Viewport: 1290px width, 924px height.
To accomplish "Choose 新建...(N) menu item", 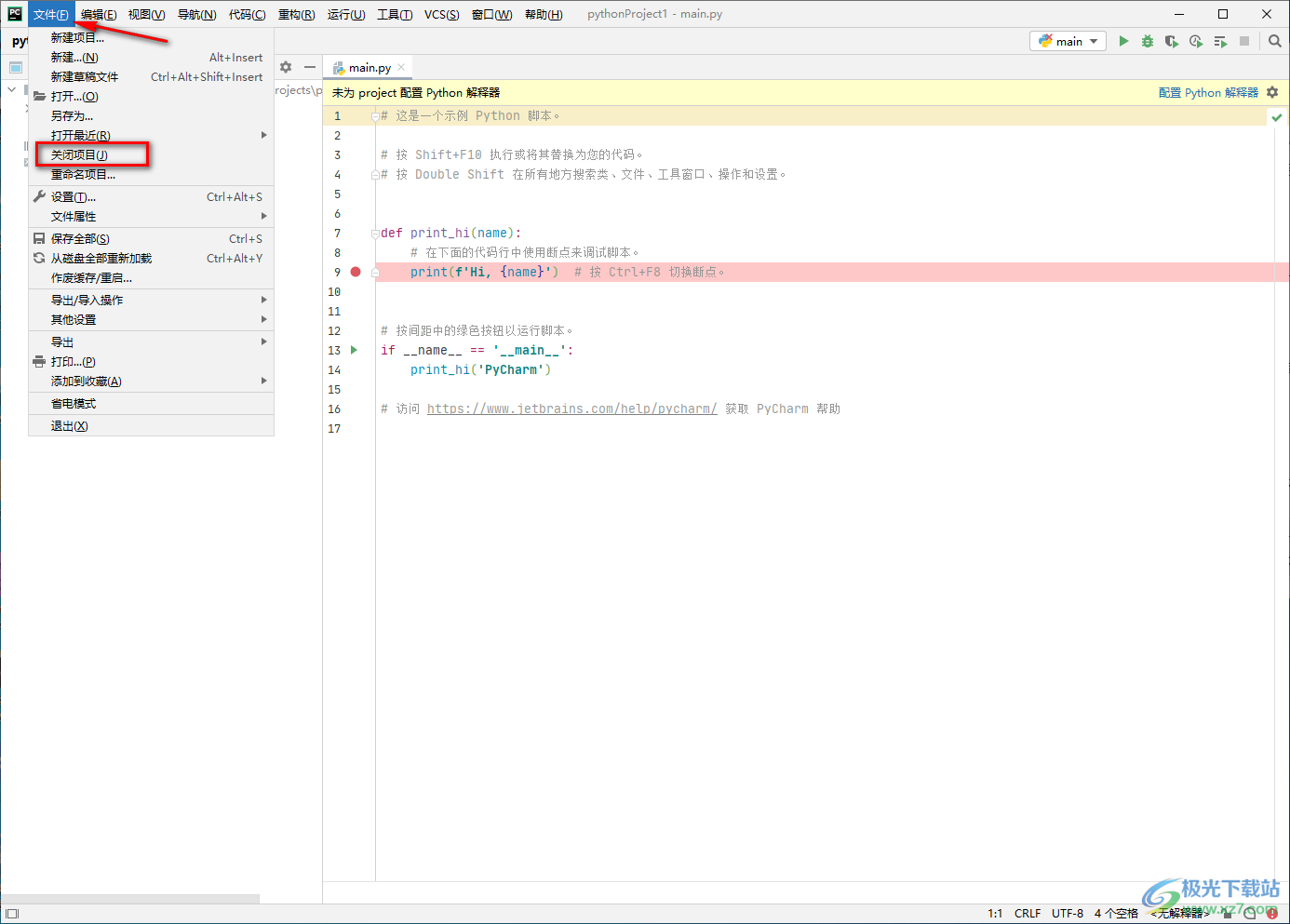I will click(x=152, y=57).
